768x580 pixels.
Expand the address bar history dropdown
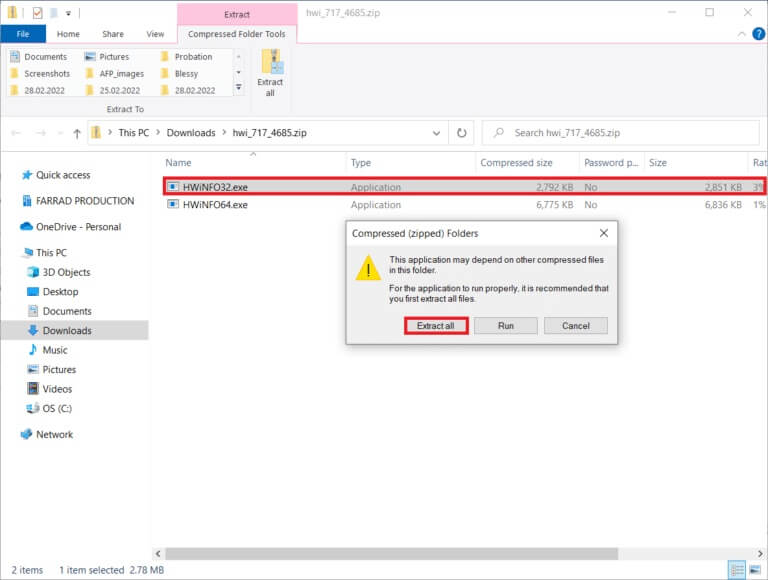pyautogui.click(x=436, y=133)
